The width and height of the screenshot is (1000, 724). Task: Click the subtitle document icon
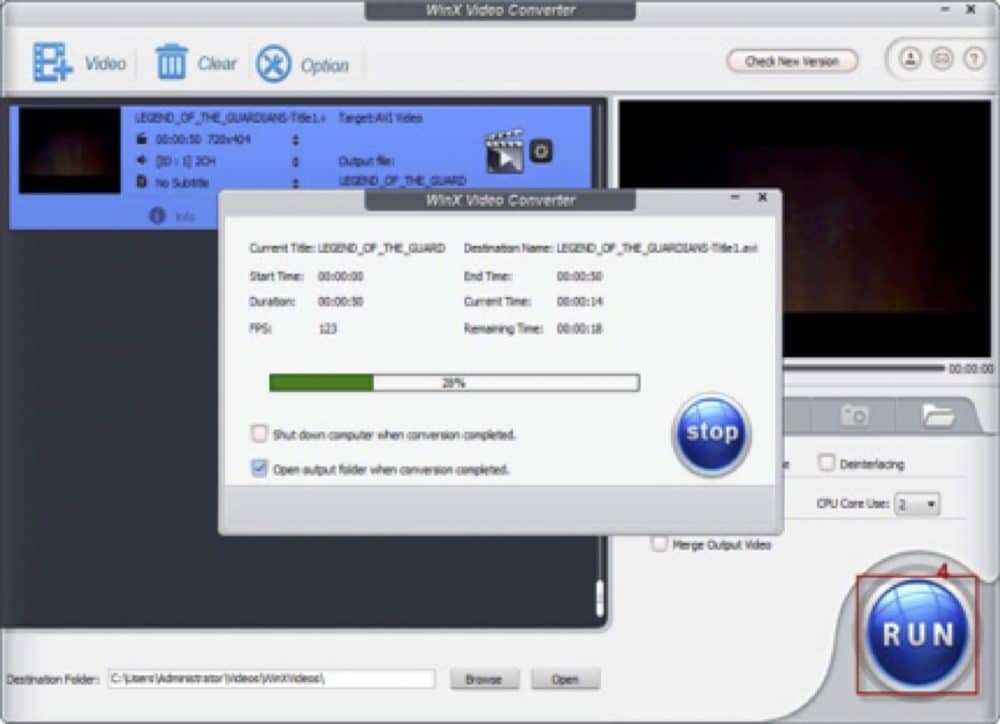pos(142,182)
